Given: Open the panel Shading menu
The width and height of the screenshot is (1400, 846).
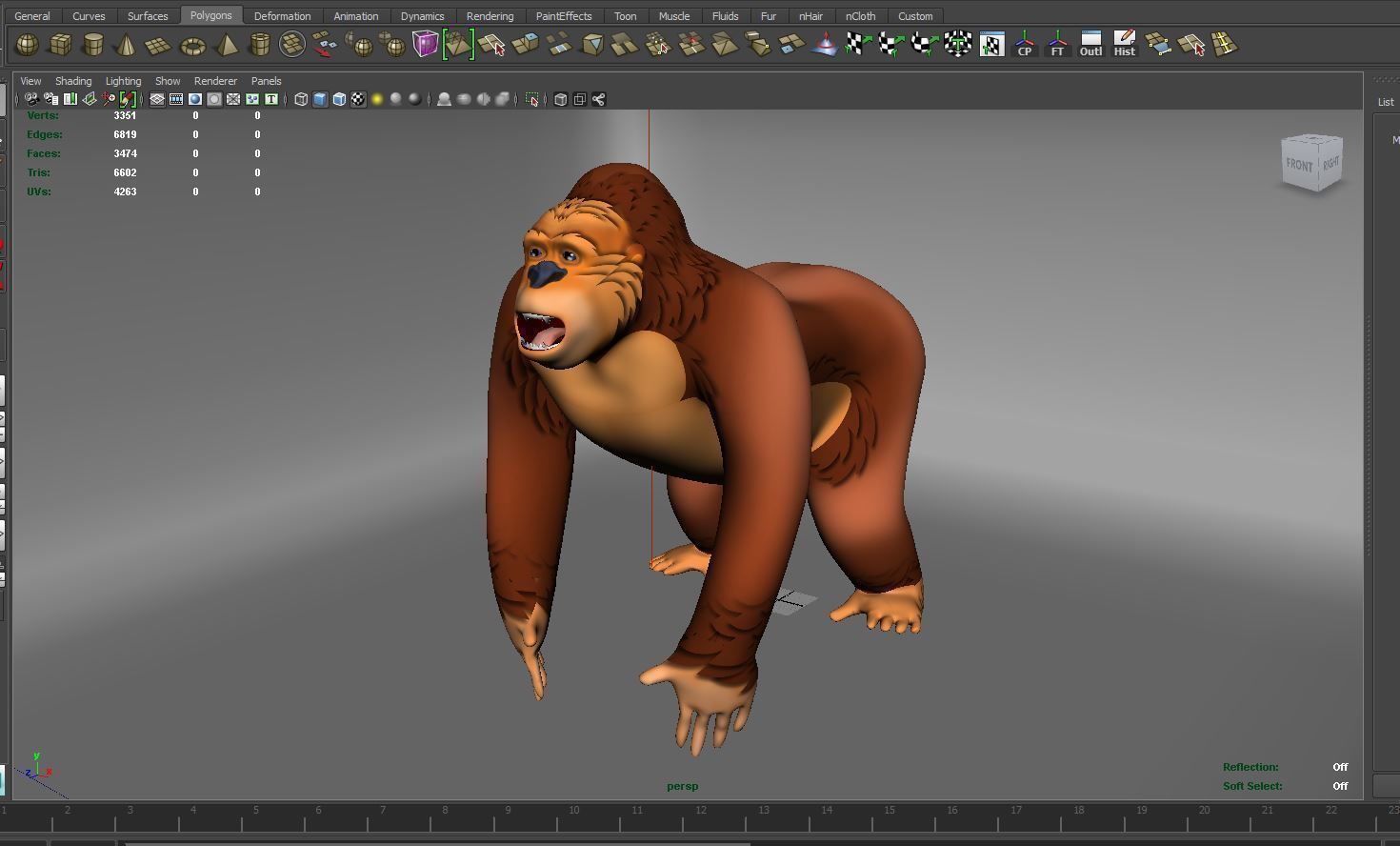Looking at the screenshot, I should tap(73, 81).
